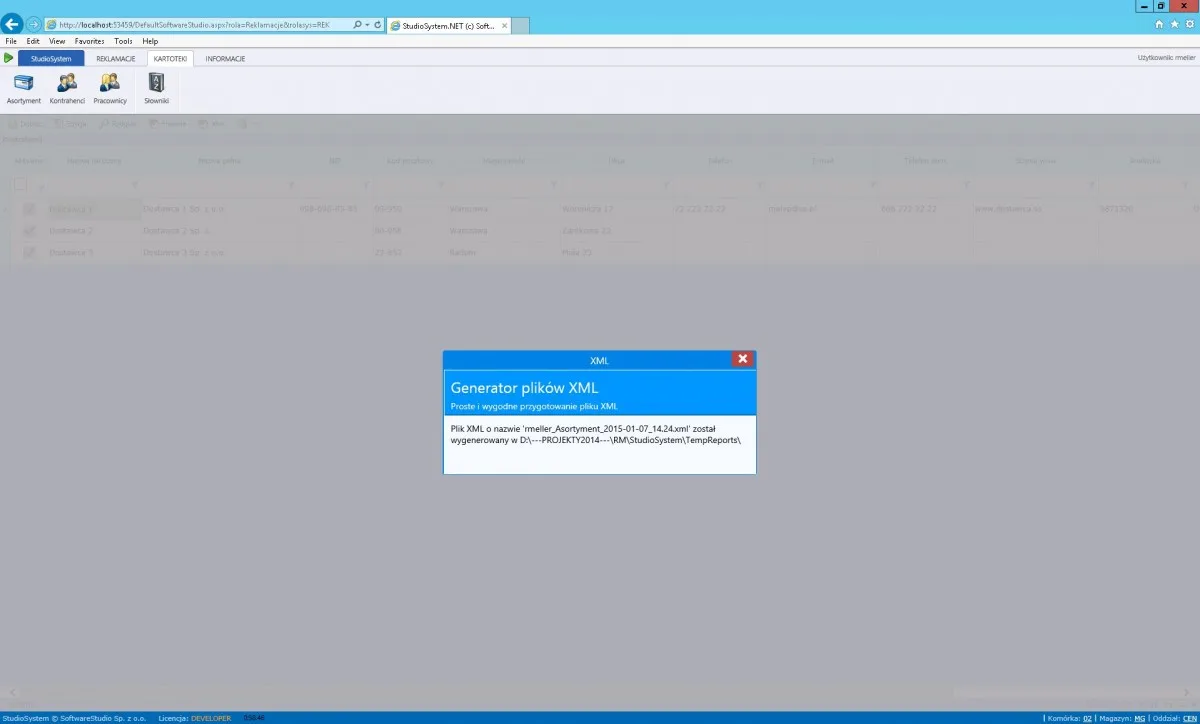Close the StudioSystem.NET browser tab
The image size is (1200, 724).
[x=504, y=24]
